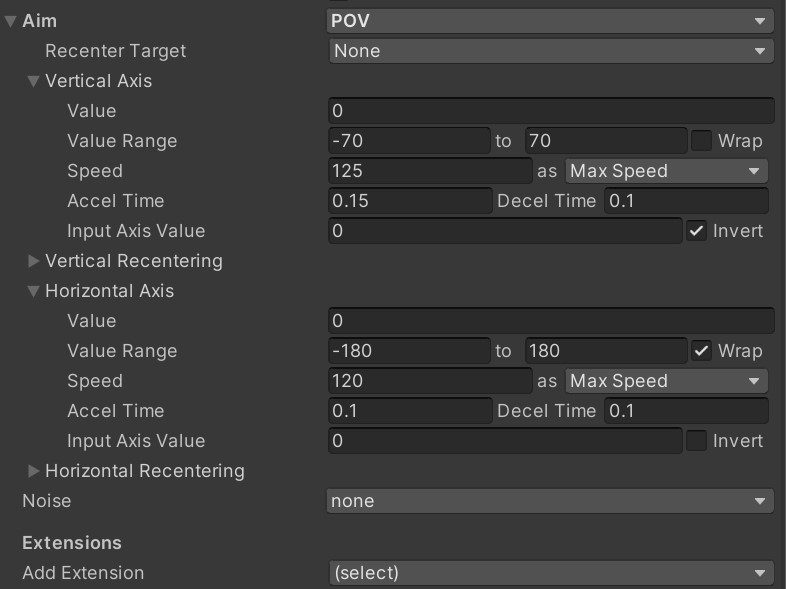
Task: Open Horizontal Axis Max Speed dropdown
Action: tap(666, 381)
